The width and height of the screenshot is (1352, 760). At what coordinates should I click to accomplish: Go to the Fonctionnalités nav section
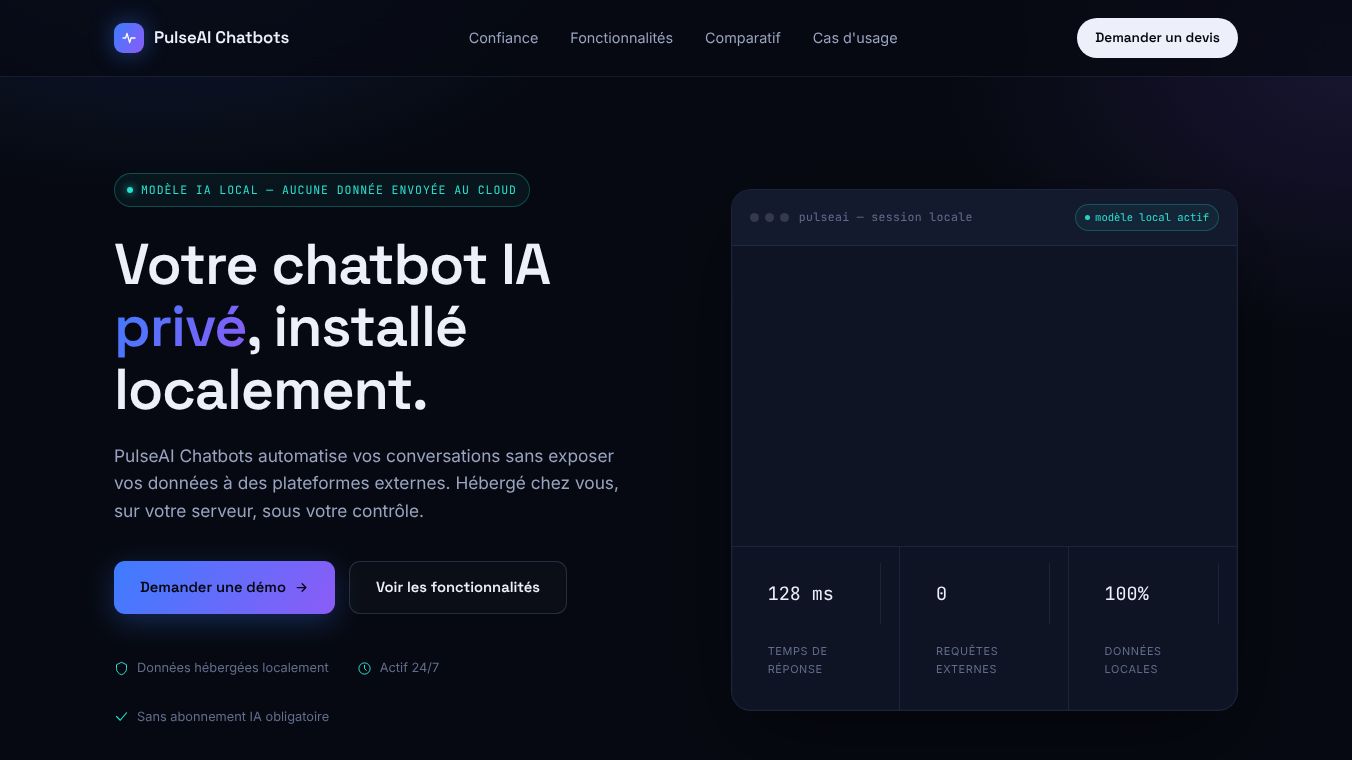pos(621,38)
